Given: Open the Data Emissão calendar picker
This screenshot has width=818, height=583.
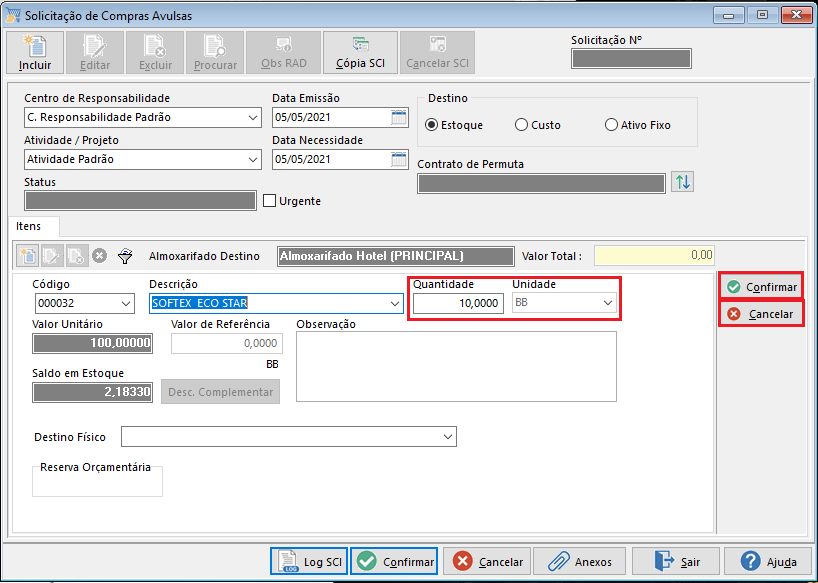Looking at the screenshot, I should pos(399,117).
